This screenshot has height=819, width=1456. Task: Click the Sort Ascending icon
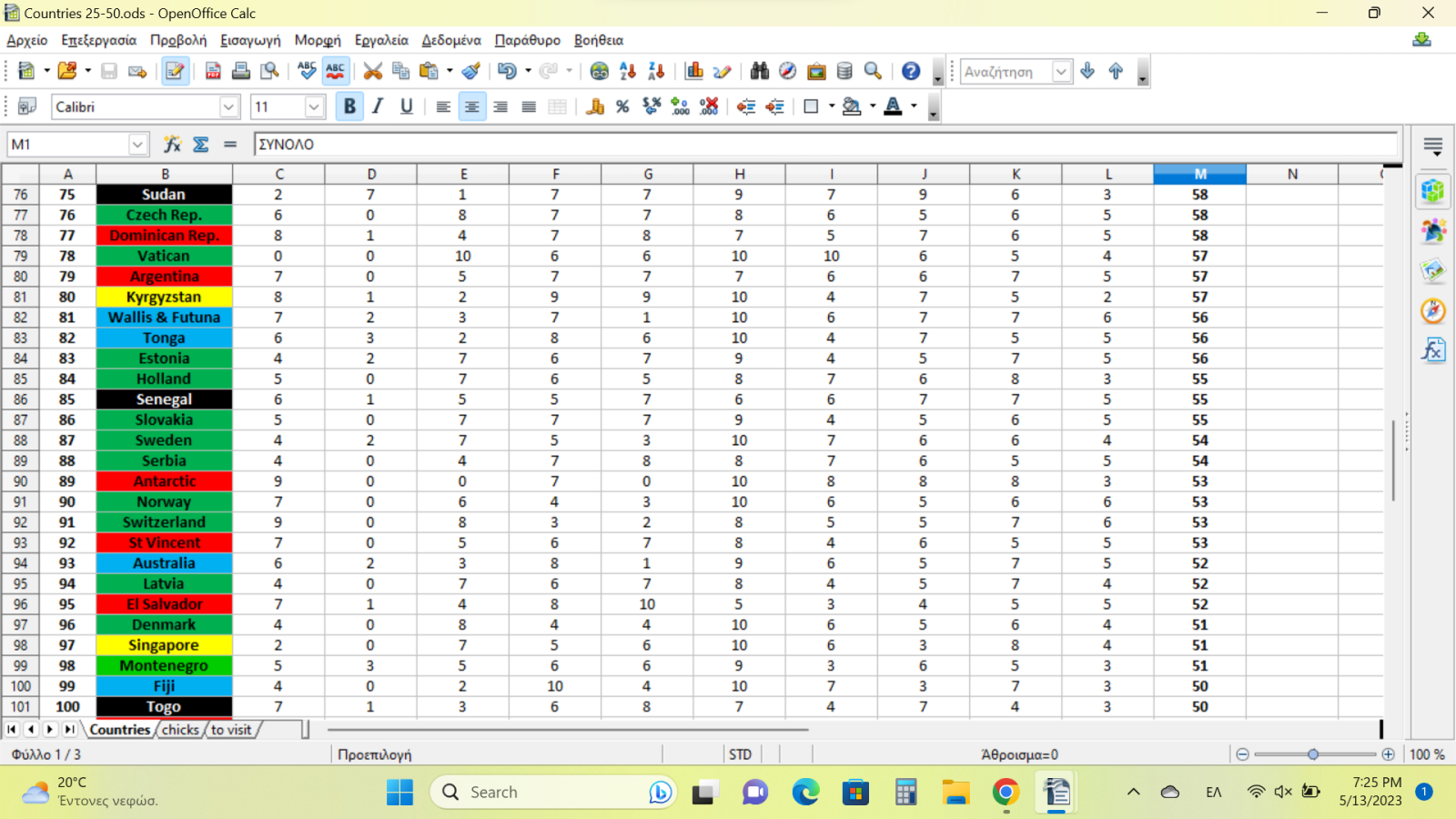coord(627,71)
